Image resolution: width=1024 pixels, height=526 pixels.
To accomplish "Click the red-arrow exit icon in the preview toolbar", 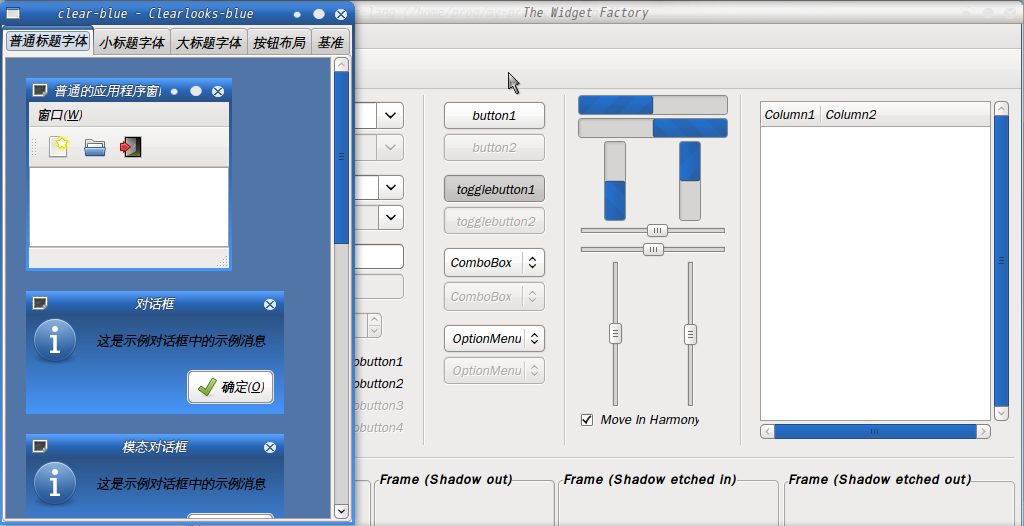I will pyautogui.click(x=131, y=146).
